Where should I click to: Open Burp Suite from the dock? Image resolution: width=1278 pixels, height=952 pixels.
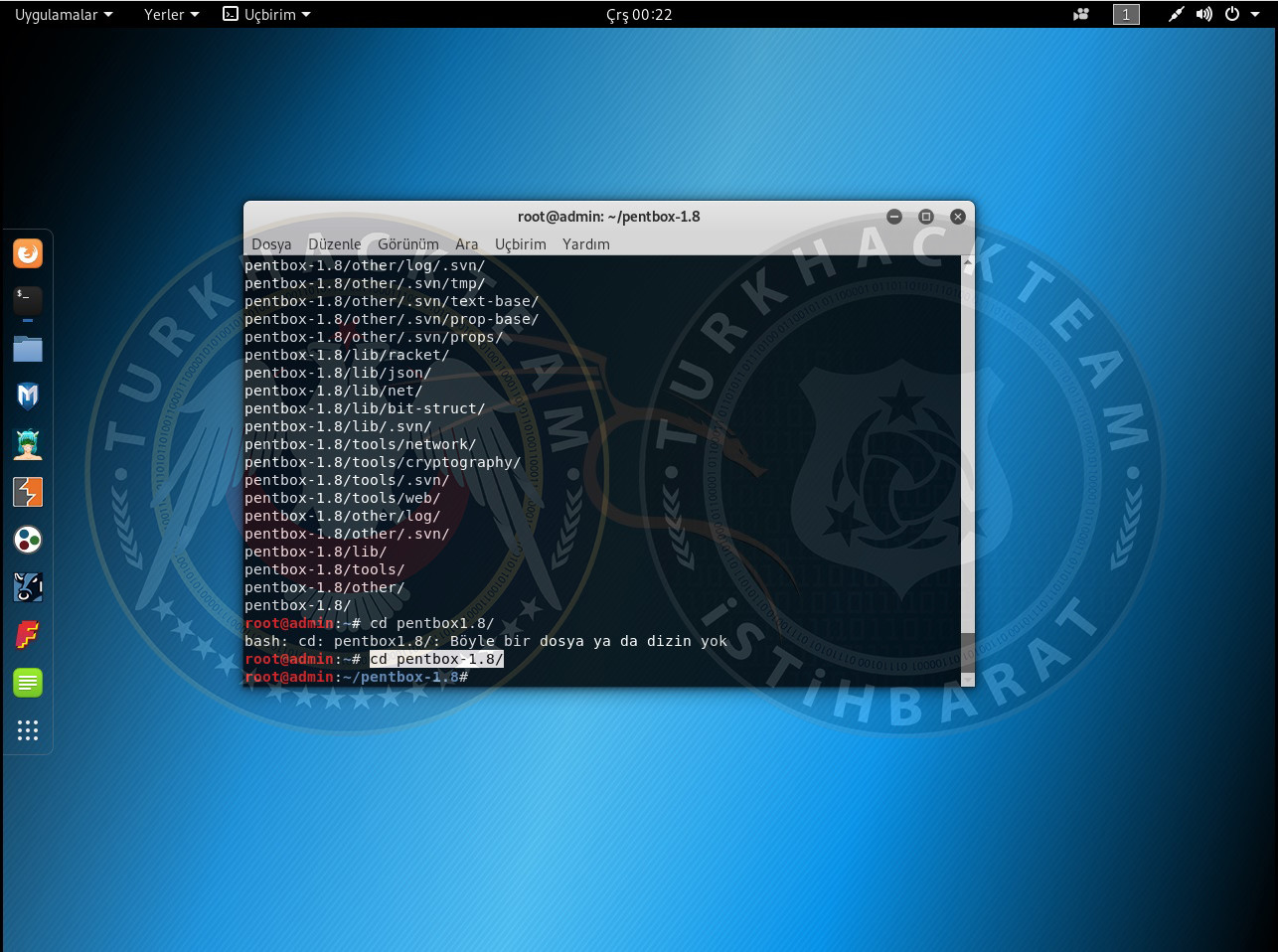[28, 492]
